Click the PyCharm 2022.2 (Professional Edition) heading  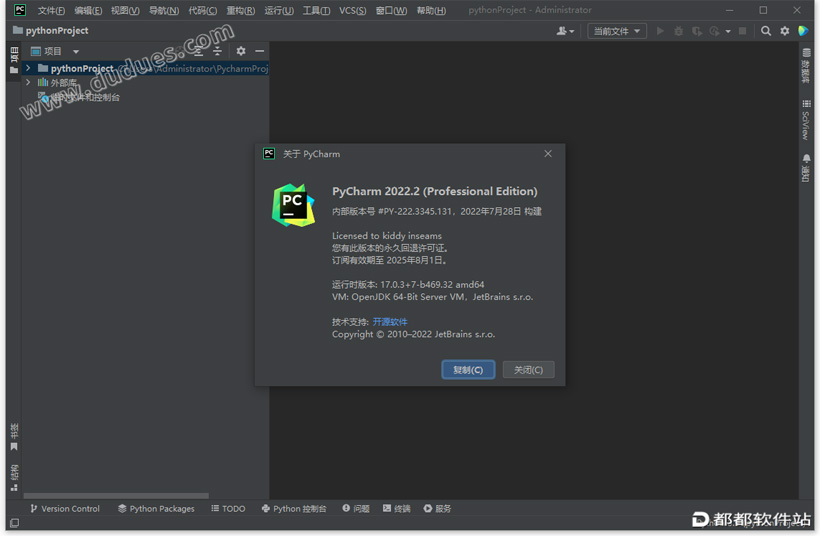click(x=435, y=191)
